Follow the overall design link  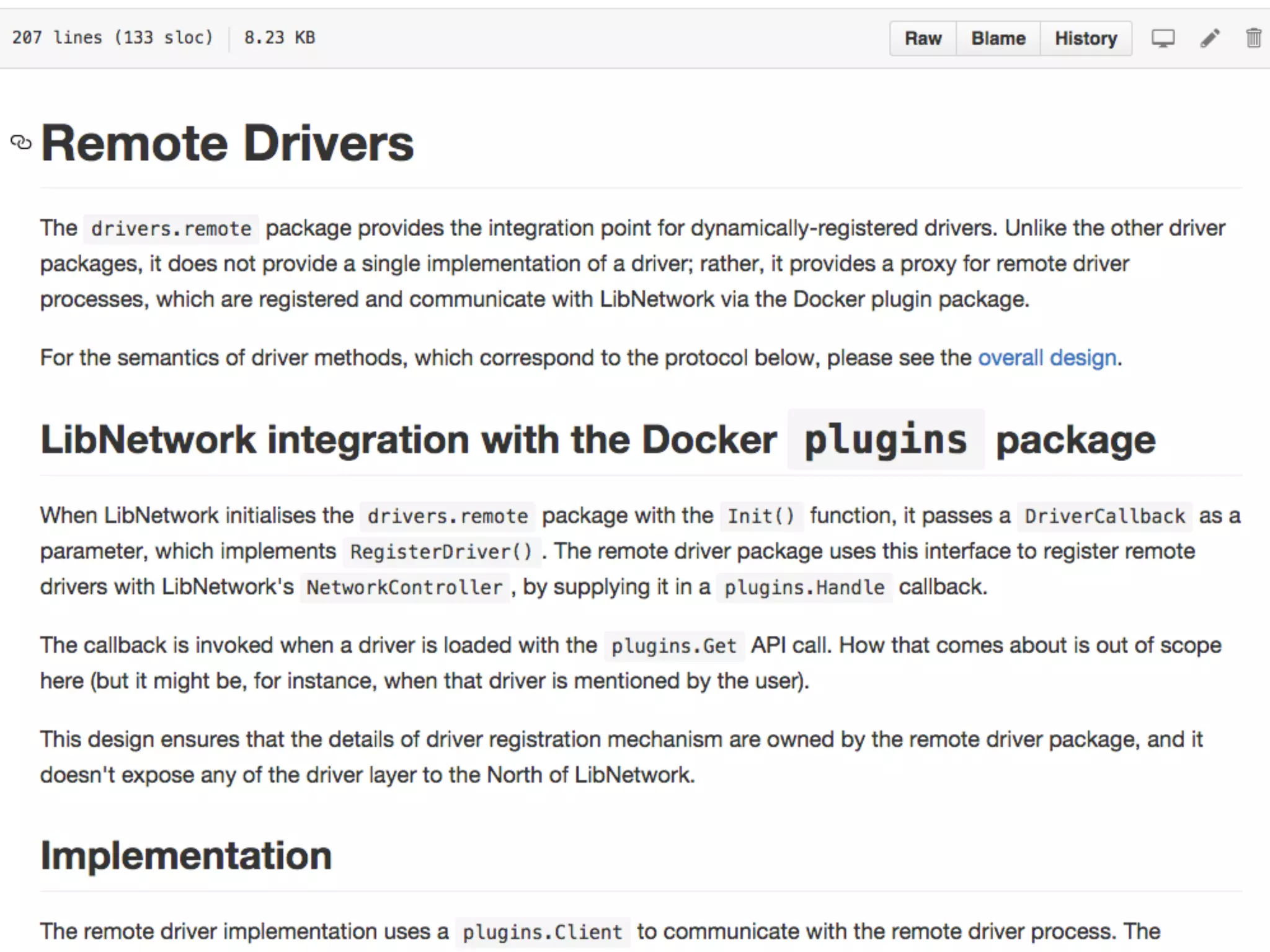(1047, 358)
